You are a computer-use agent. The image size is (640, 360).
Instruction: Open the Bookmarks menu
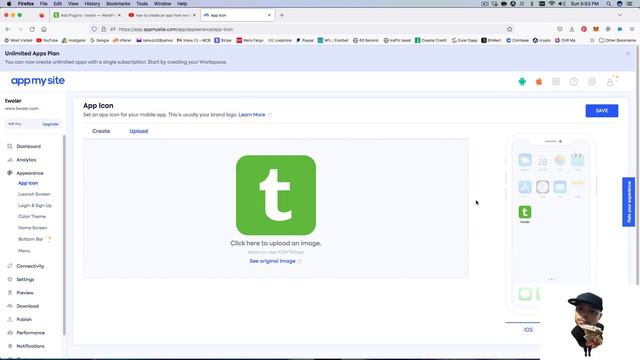click(x=118, y=4)
